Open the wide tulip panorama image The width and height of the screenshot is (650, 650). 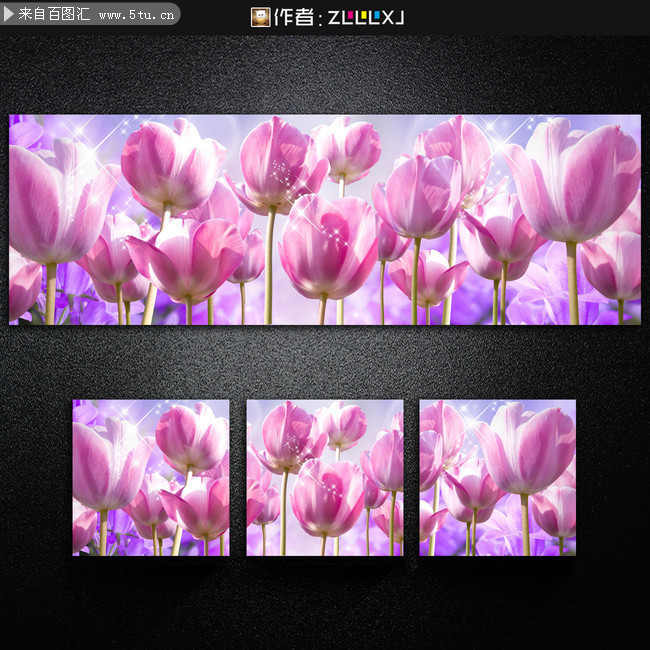(325, 220)
